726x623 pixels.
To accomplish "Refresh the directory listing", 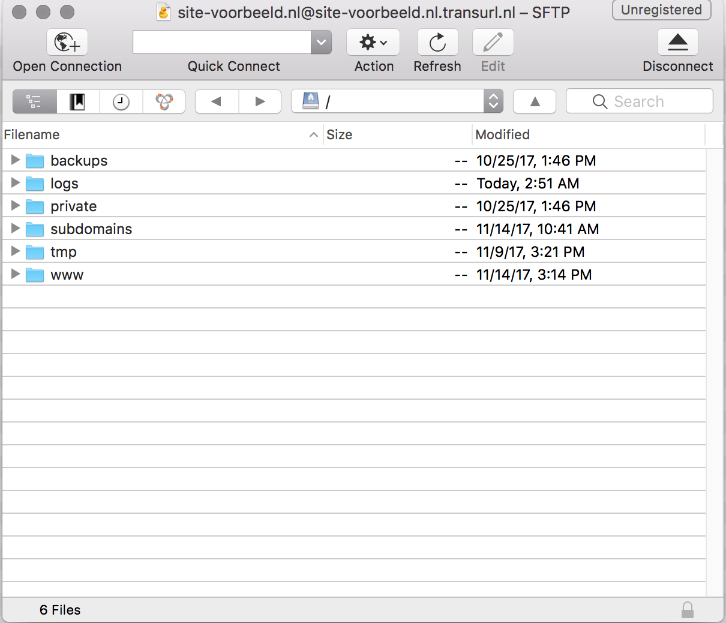I will tap(438, 43).
